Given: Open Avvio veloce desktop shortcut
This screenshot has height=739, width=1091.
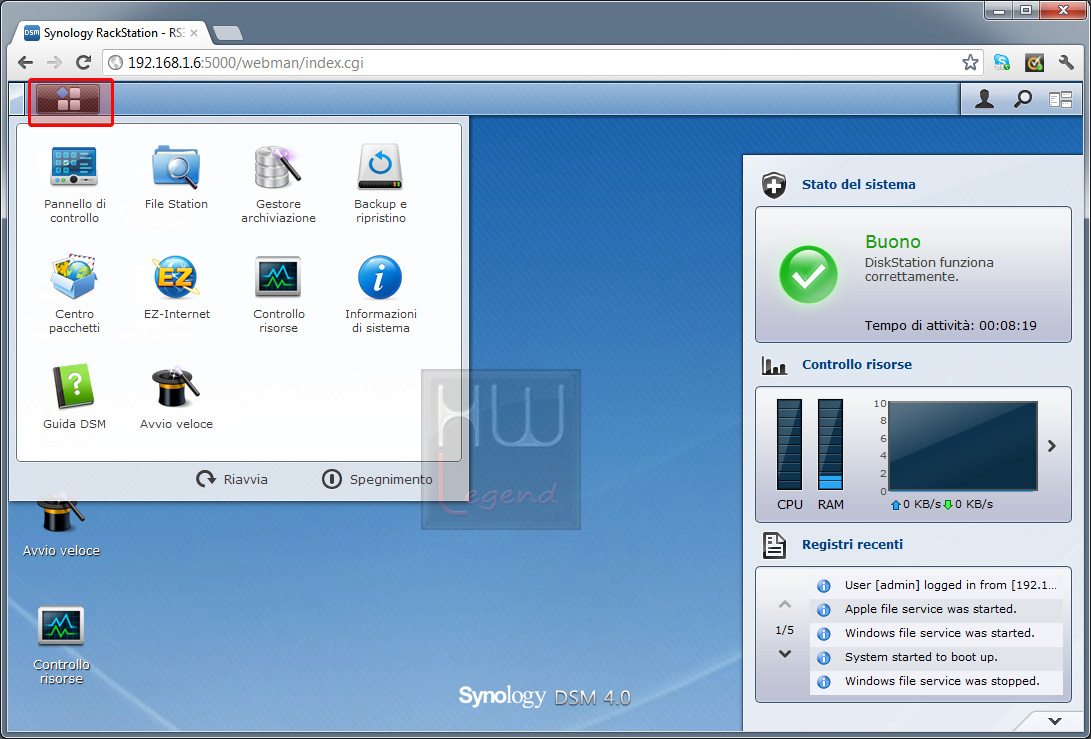Looking at the screenshot, I should 61,526.
